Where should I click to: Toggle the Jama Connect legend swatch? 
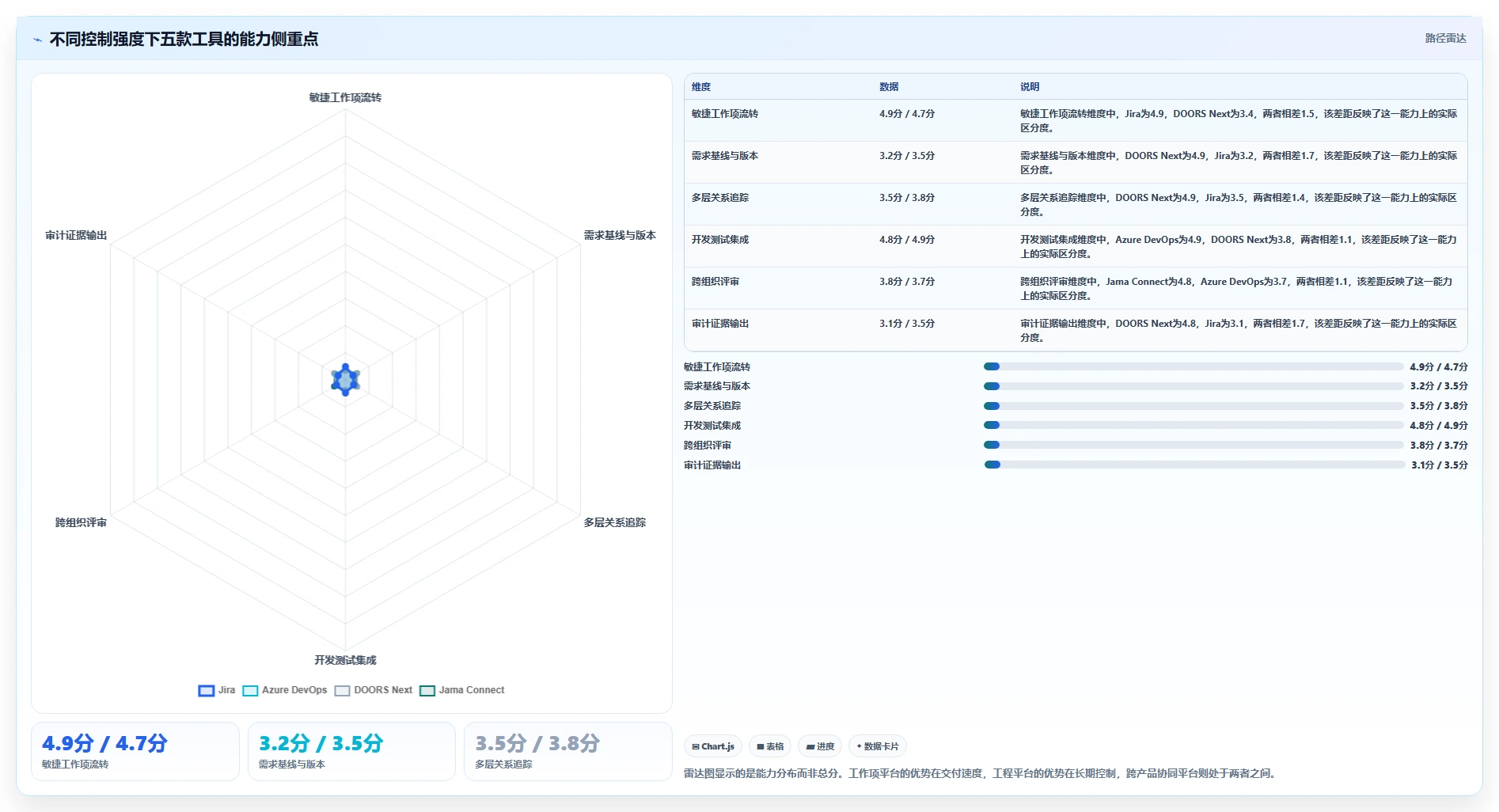click(x=427, y=690)
